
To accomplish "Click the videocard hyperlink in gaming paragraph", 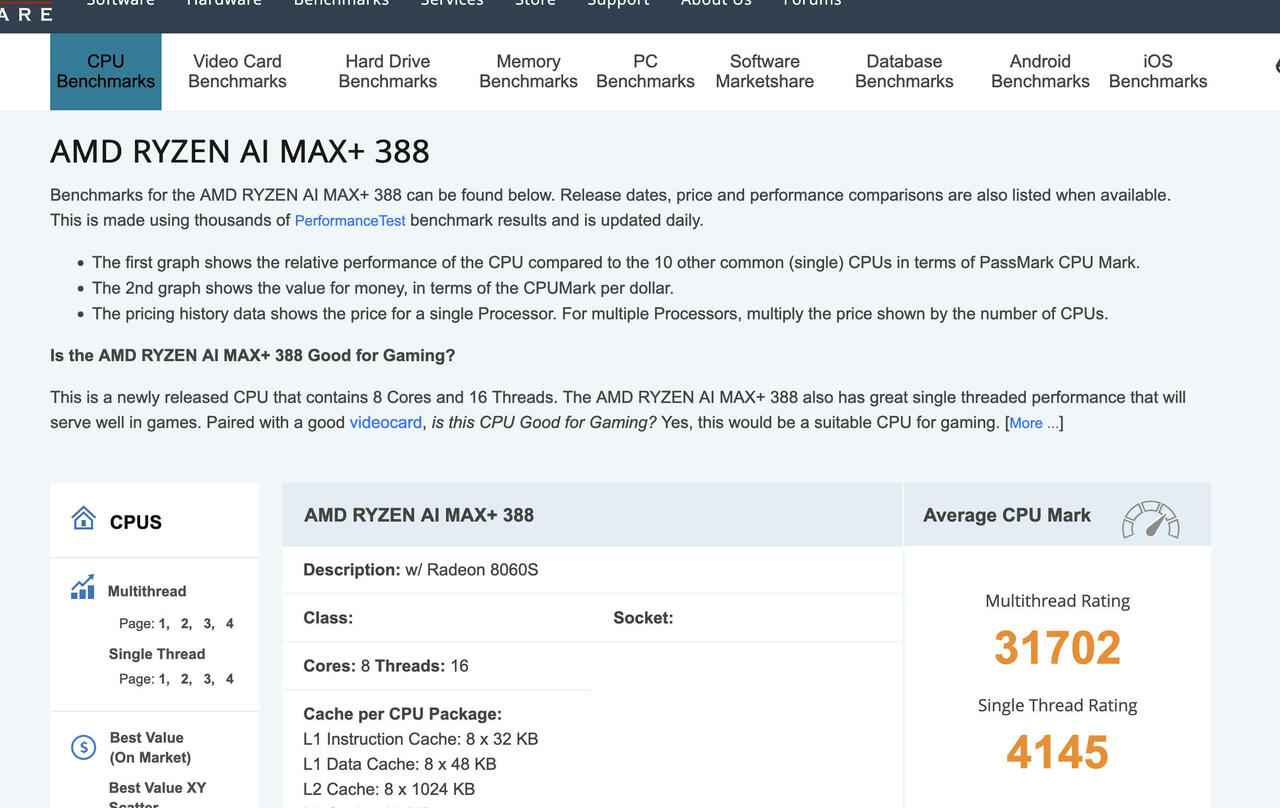I will (x=385, y=422).
